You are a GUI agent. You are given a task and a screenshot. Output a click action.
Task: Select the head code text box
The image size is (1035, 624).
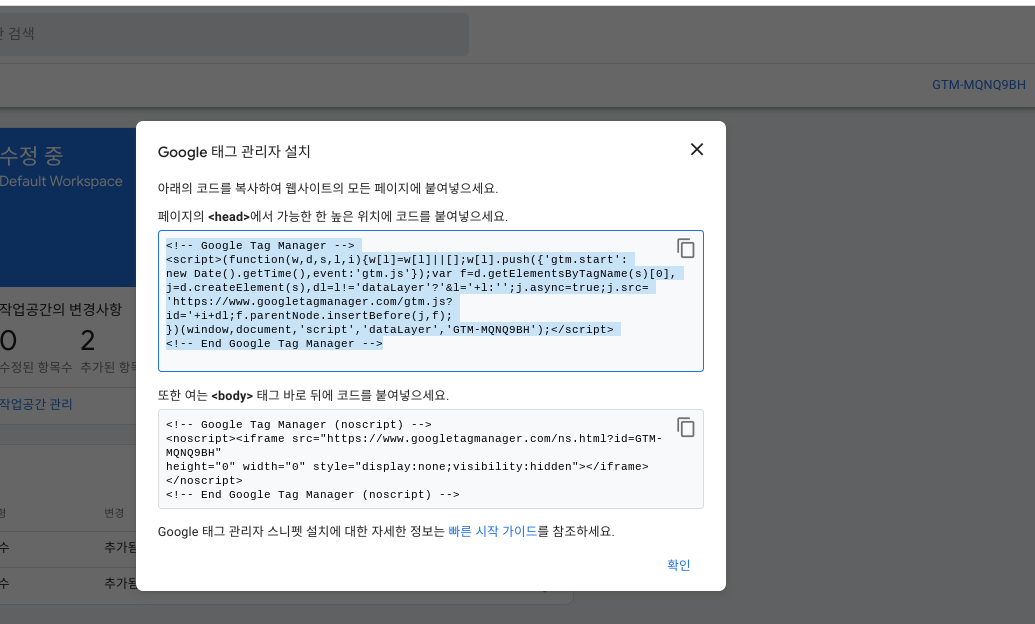(430, 301)
